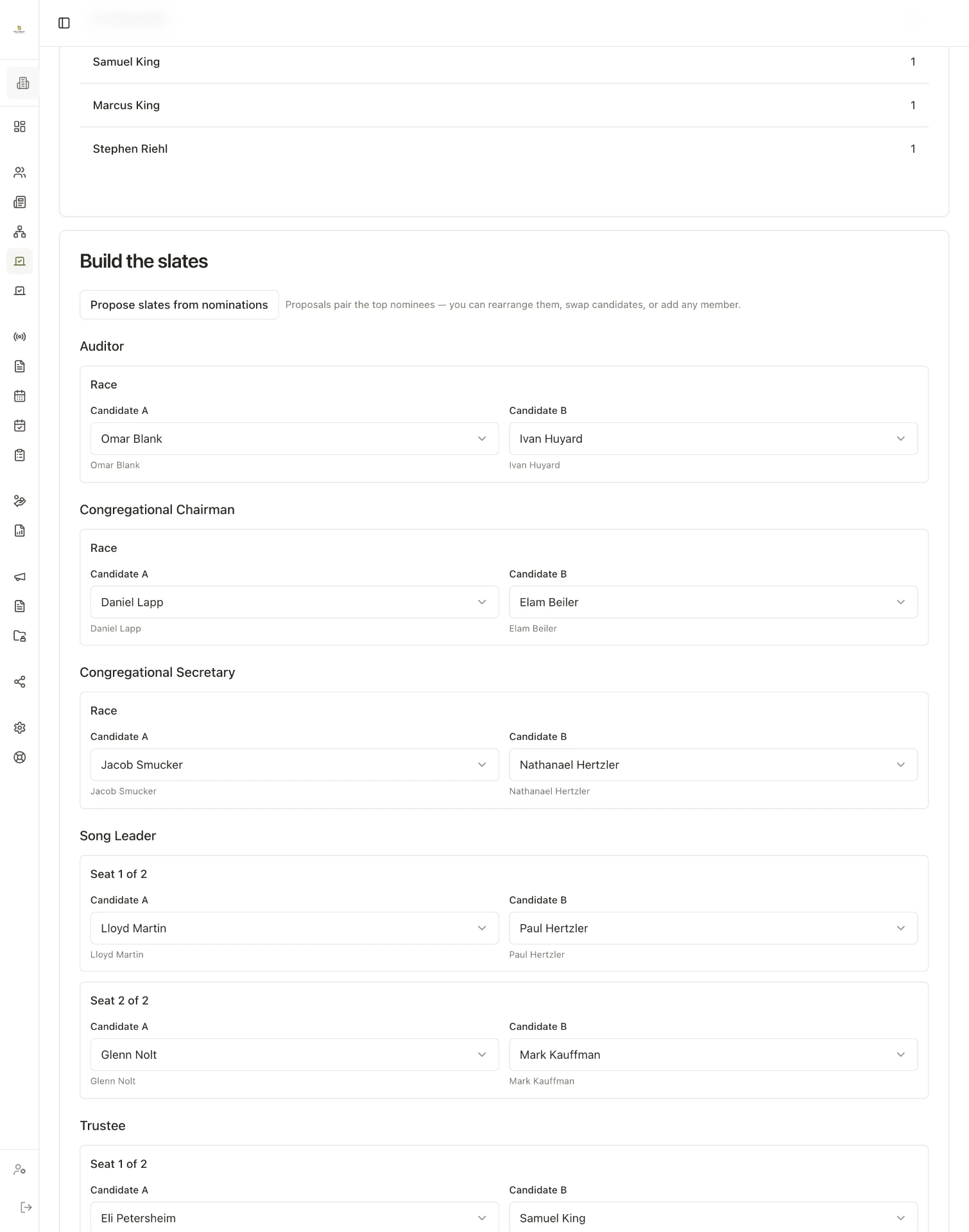The height and width of the screenshot is (1232, 969).
Task: Open the calendar icon in sidebar
Action: [20, 396]
